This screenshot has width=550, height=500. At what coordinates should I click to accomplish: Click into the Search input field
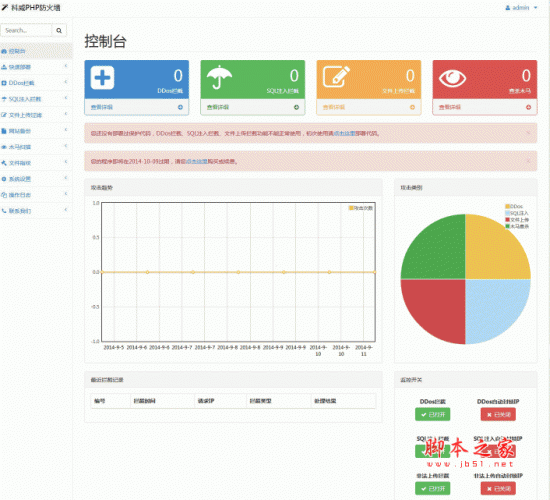tap(26, 31)
